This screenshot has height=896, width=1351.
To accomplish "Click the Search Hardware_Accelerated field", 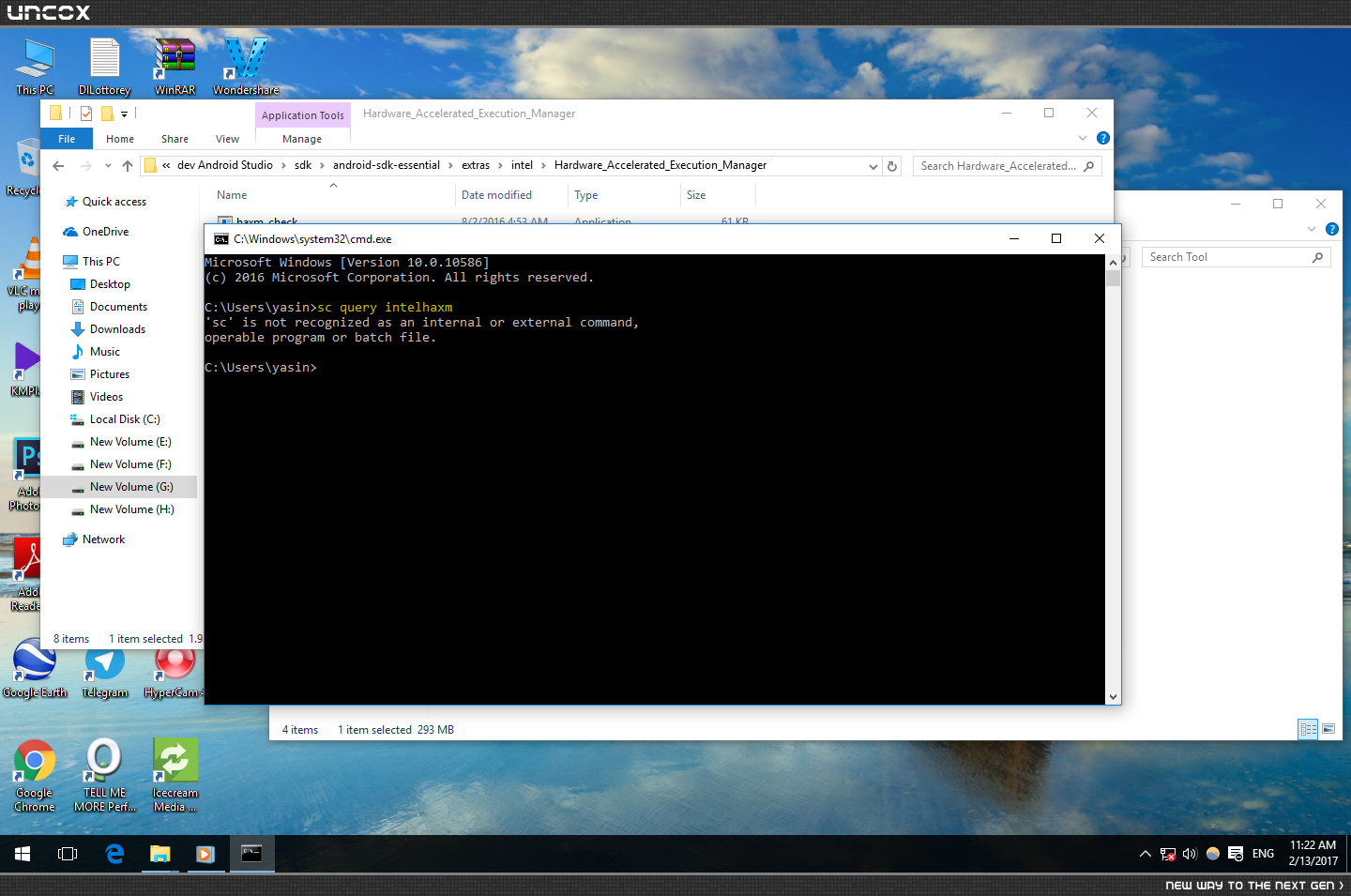I will [1007, 166].
